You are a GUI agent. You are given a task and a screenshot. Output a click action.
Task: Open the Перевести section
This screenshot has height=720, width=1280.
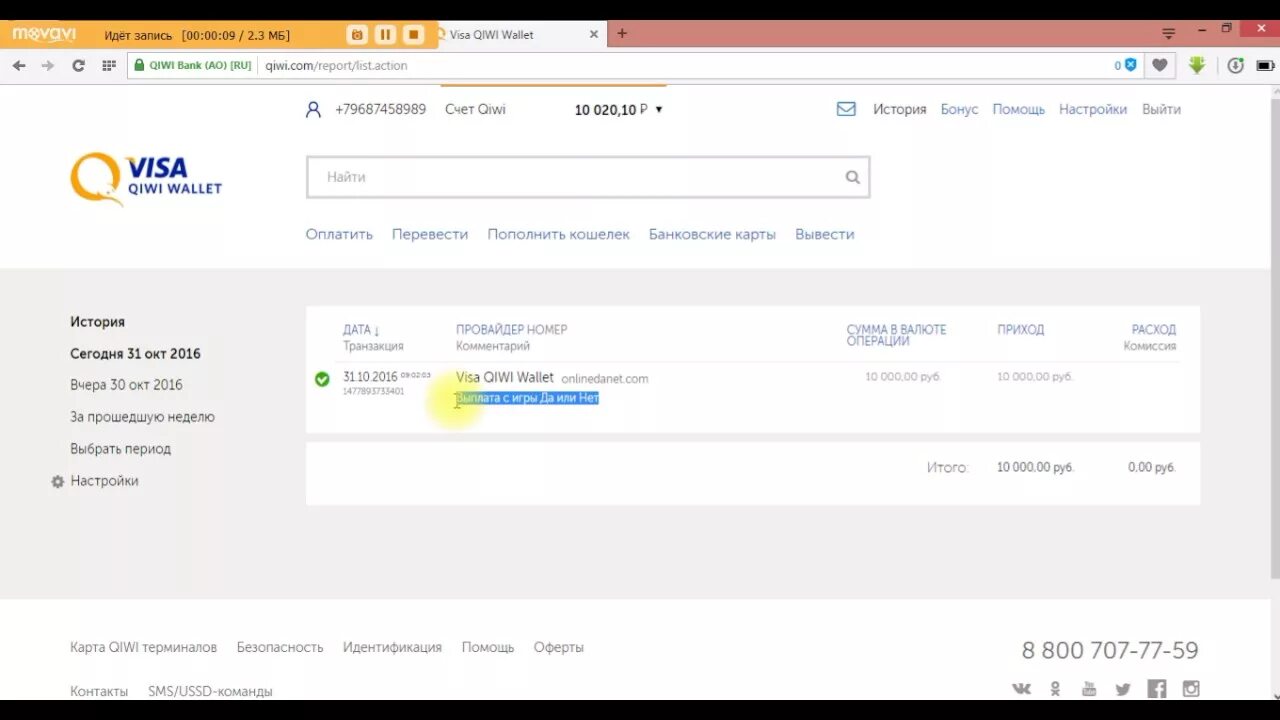click(430, 234)
